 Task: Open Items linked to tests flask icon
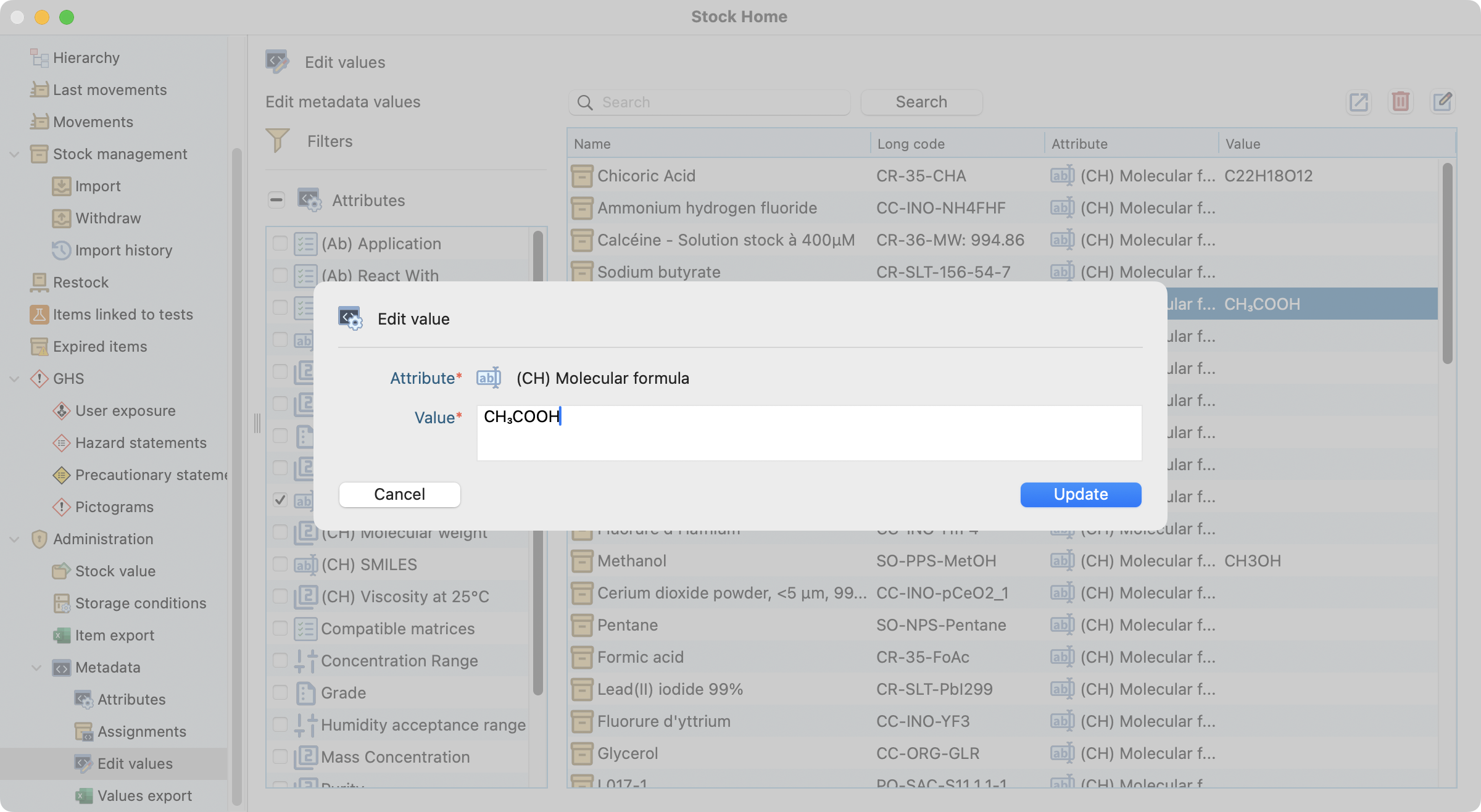[39, 315]
